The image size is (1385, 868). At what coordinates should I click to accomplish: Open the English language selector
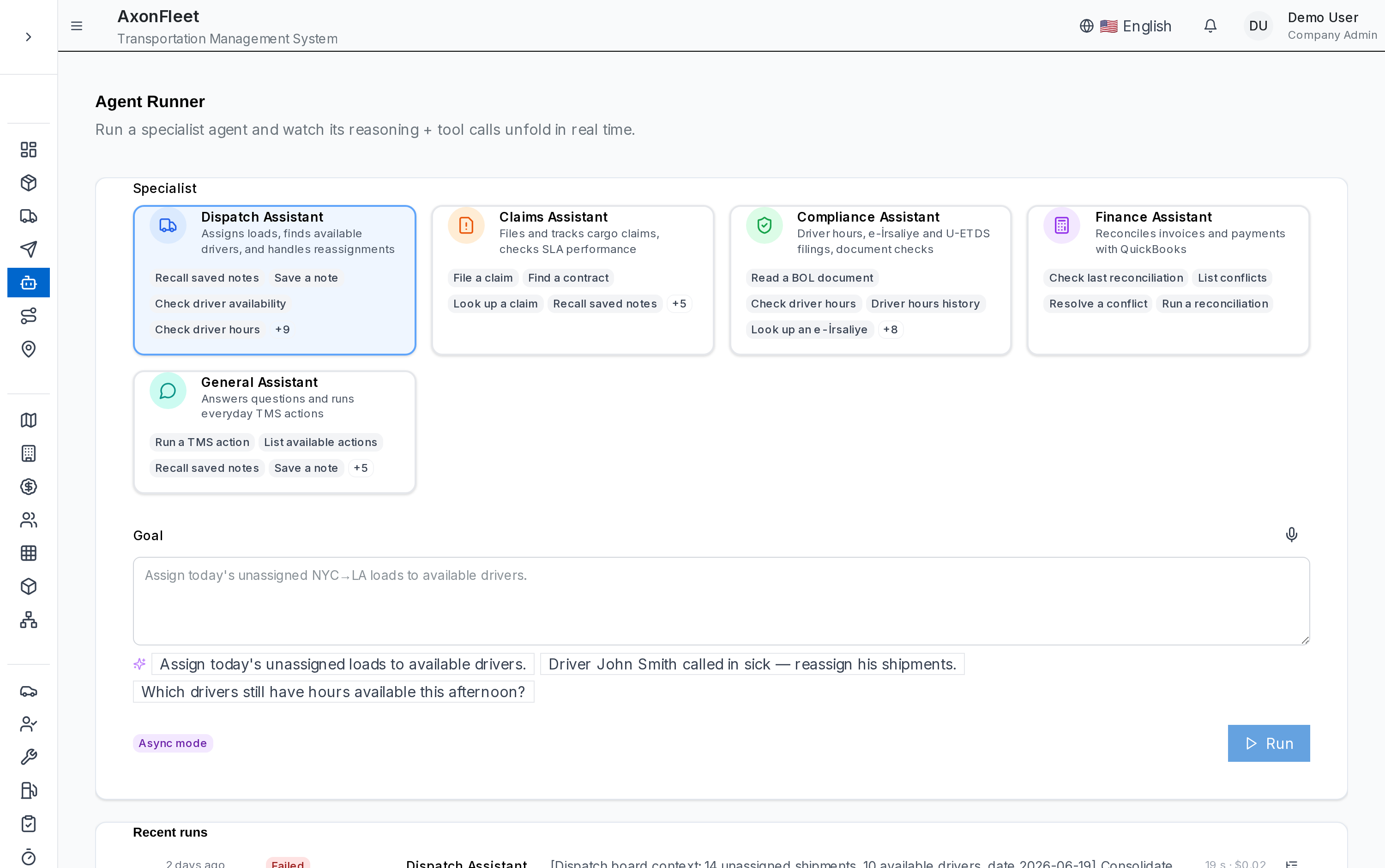click(x=1125, y=26)
